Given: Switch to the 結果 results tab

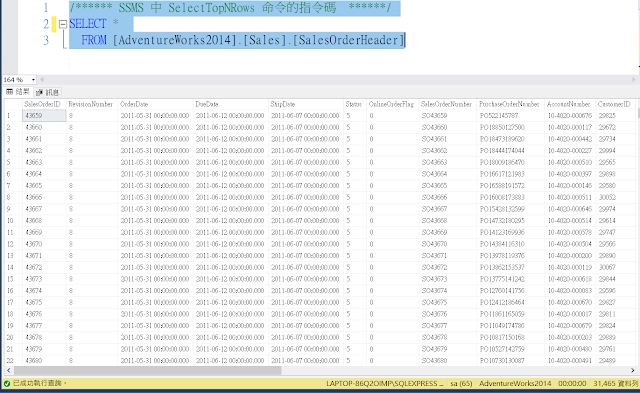Looking at the screenshot, I should [18, 92].
